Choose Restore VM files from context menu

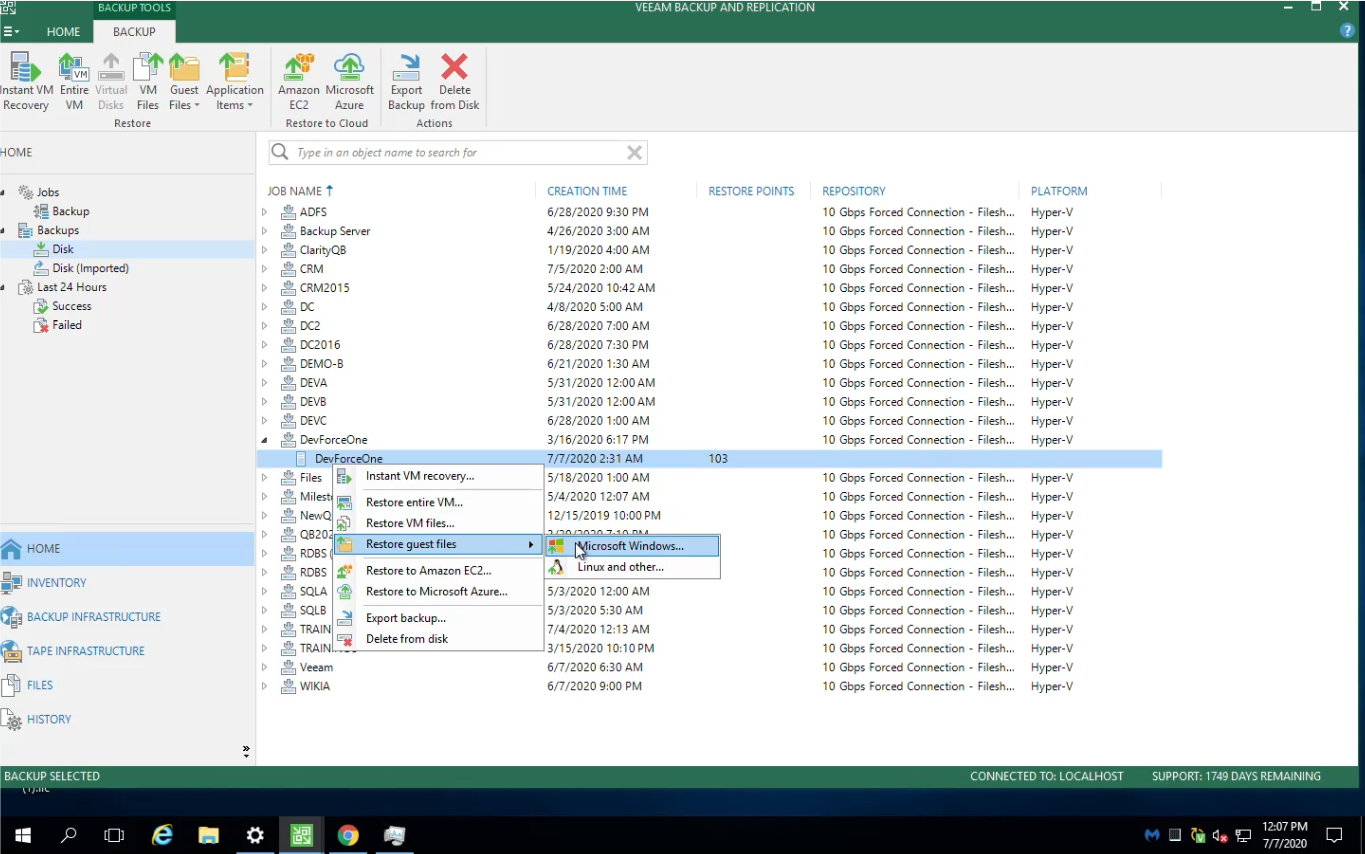pos(438,523)
